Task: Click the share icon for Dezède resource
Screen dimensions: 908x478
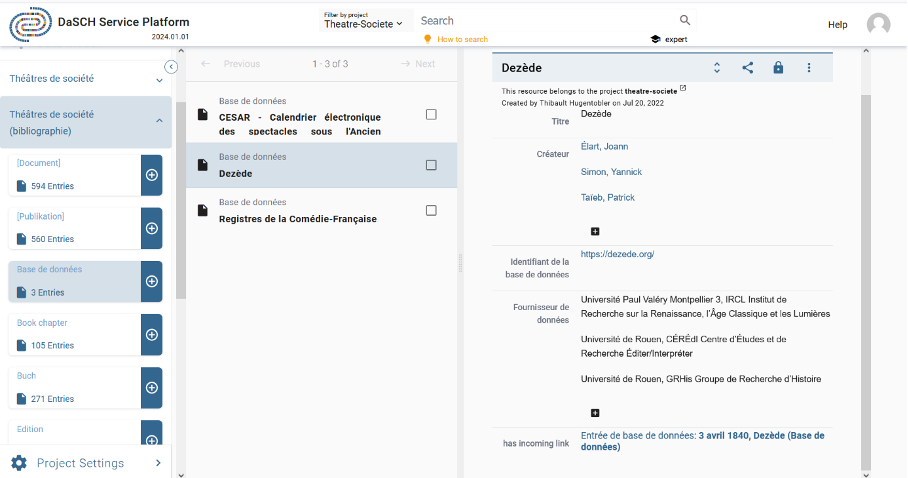Action: tap(747, 68)
